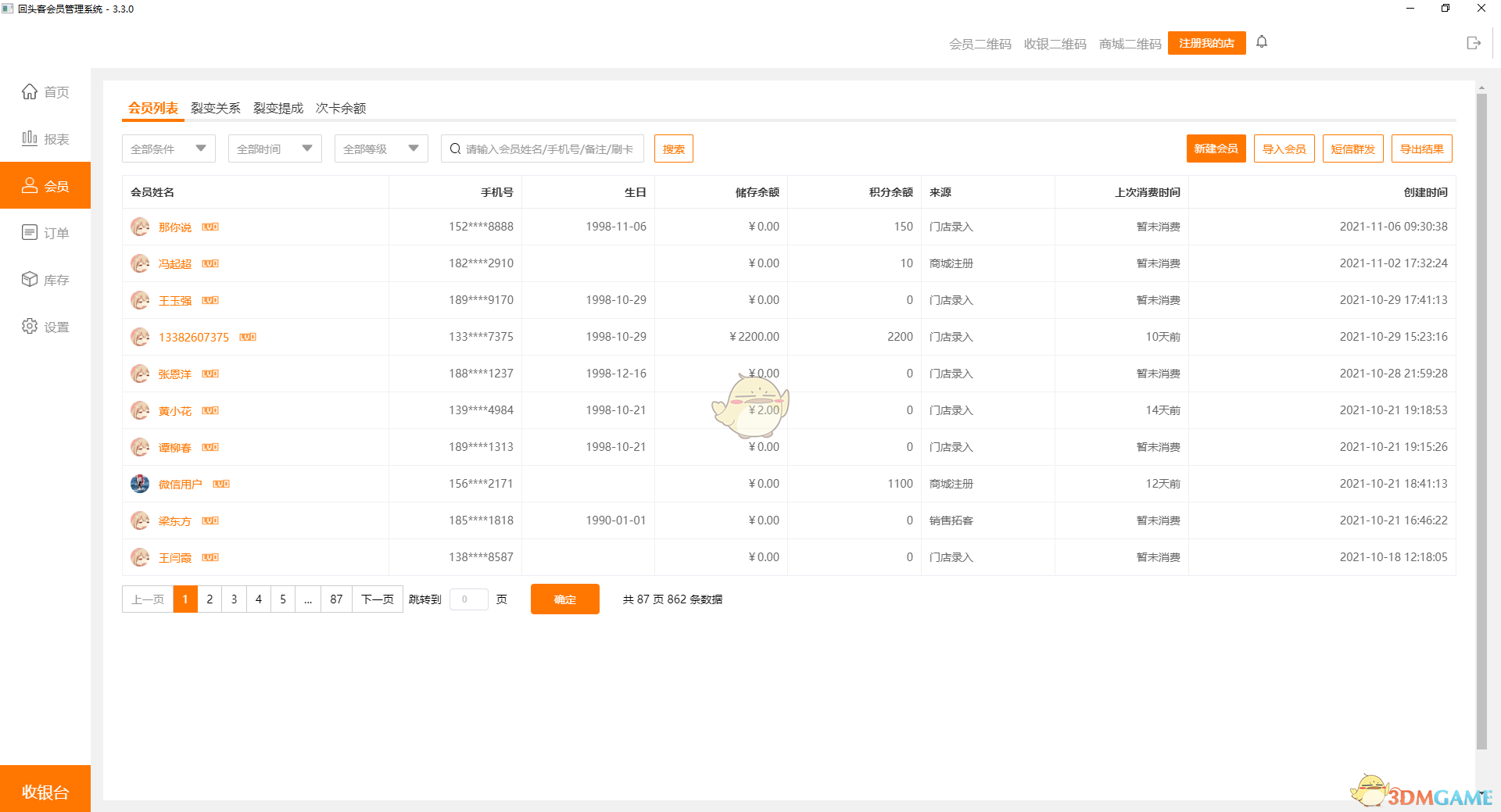Open the 报表 reports section
Viewport: 1501px width, 812px height.
(45, 138)
